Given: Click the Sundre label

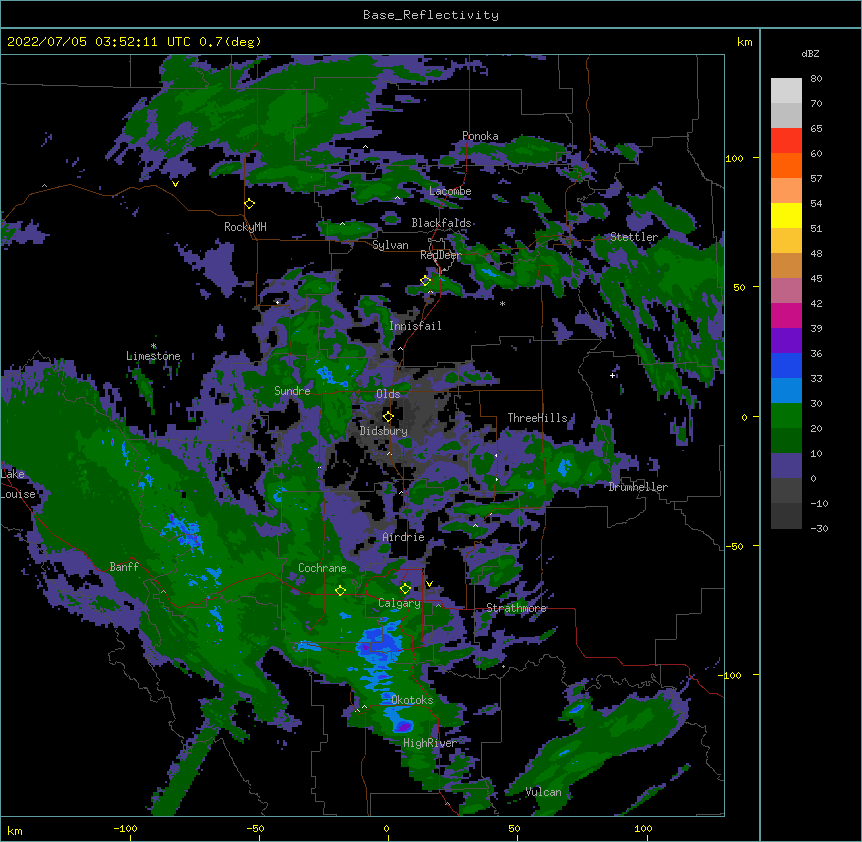Looking at the screenshot, I should pyautogui.click(x=292, y=391).
